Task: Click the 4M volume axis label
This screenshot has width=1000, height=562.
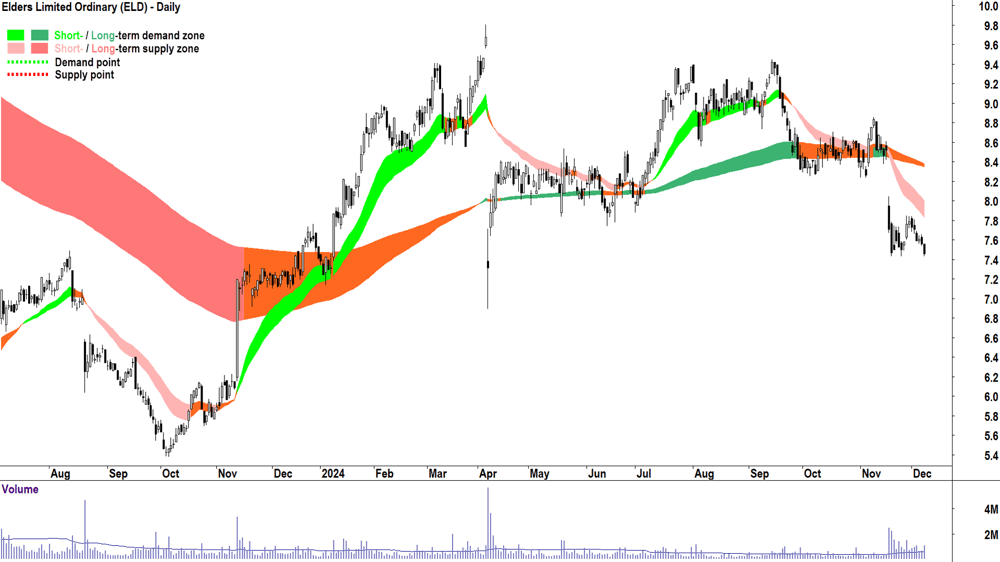Action: pyautogui.click(x=991, y=509)
